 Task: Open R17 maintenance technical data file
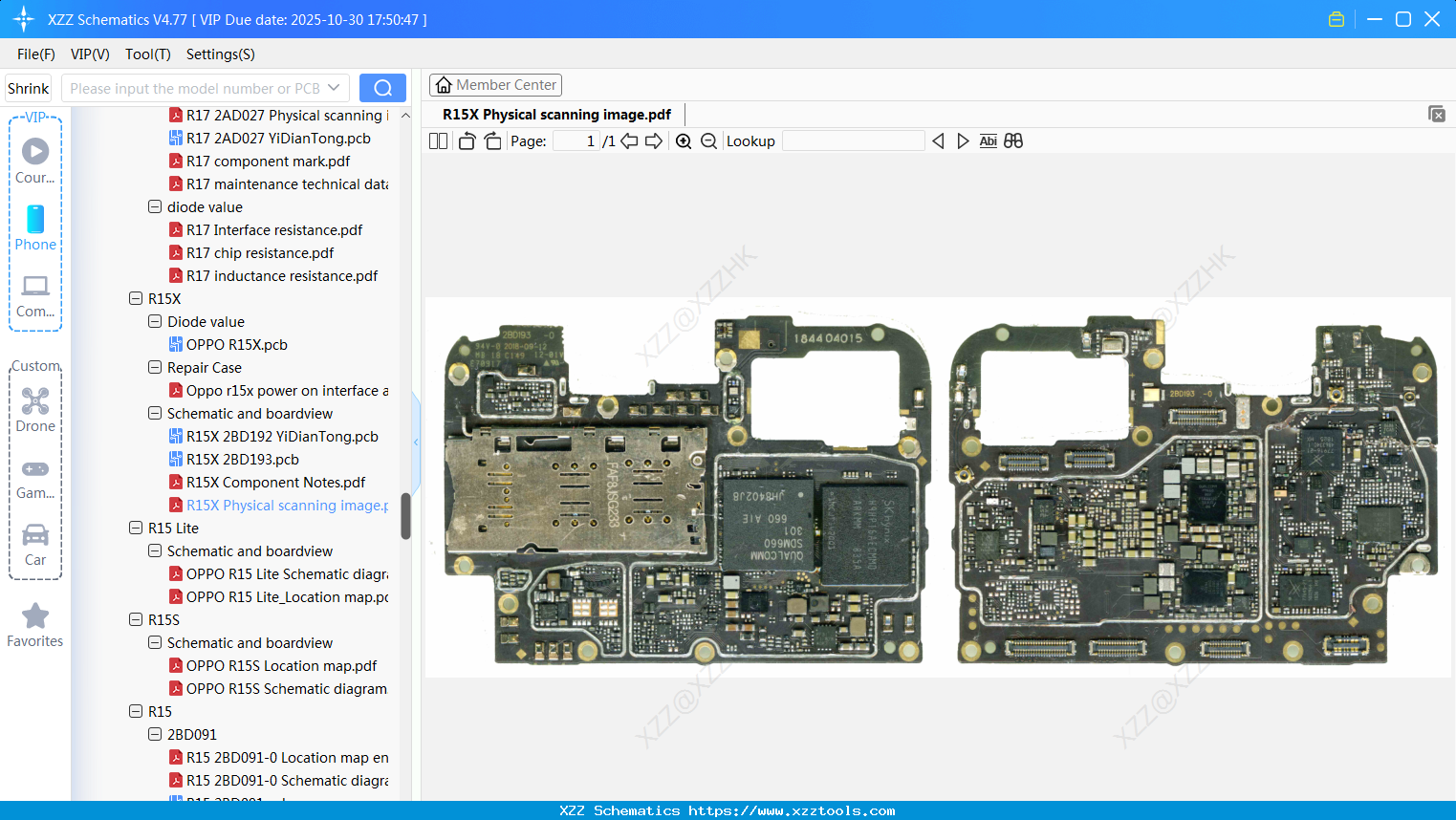[x=278, y=184]
